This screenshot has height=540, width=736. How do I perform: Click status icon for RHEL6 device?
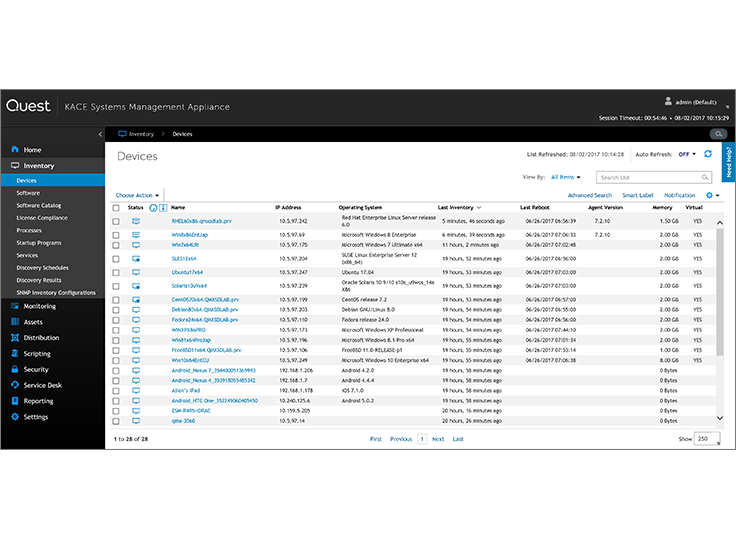(136, 221)
